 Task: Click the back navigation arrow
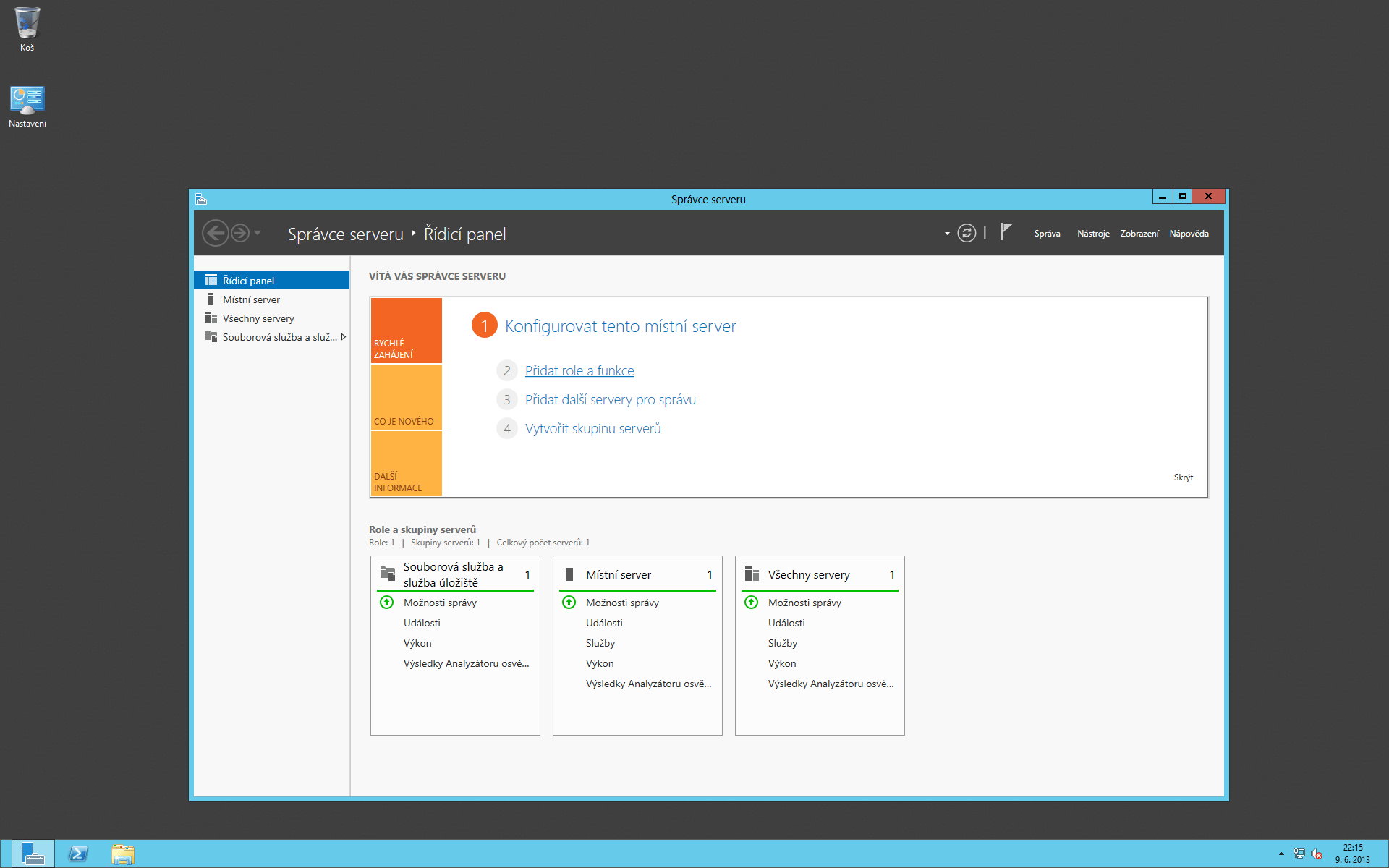click(x=215, y=233)
